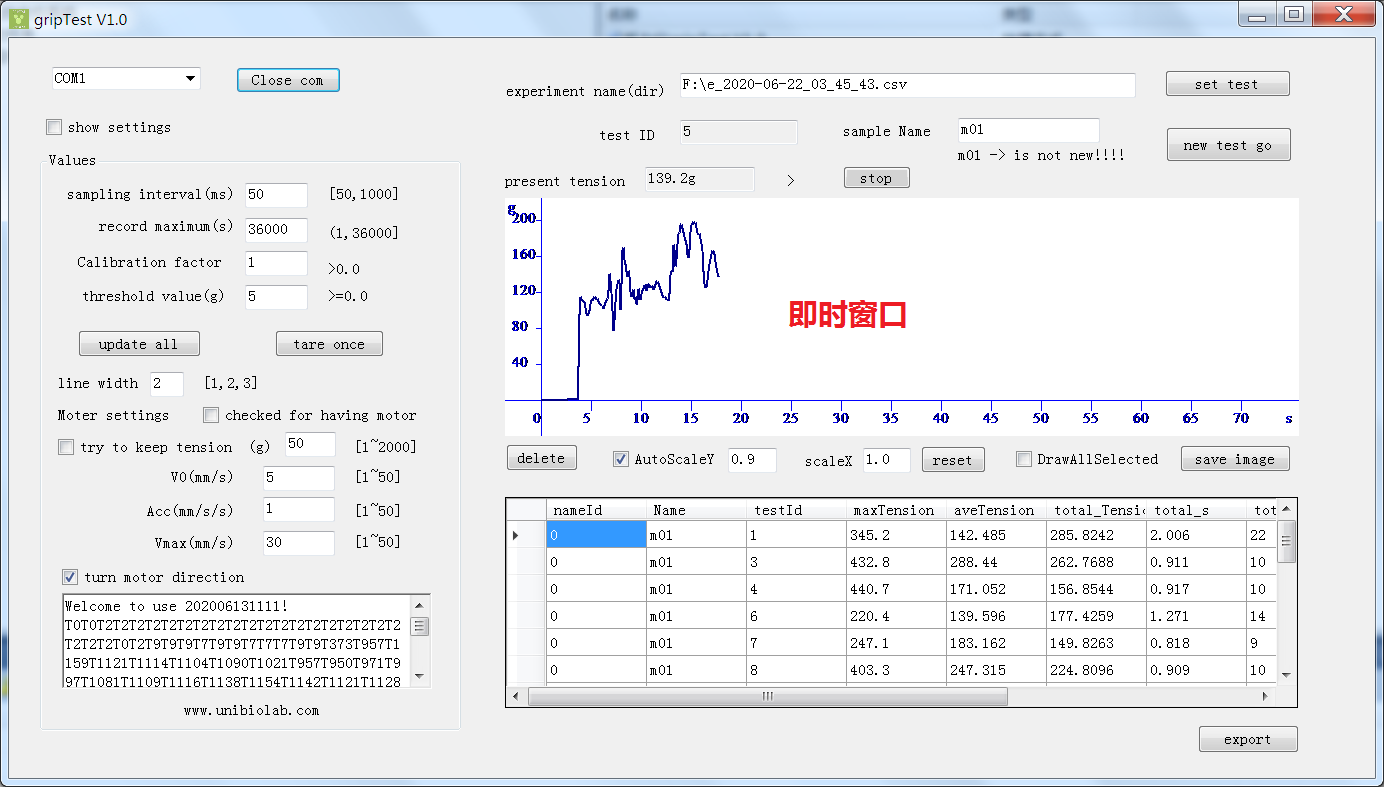Click the record maximum input field

click(277, 229)
